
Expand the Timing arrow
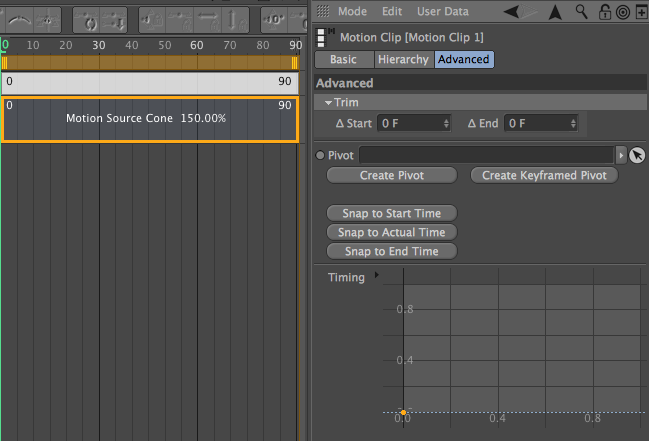tap(377, 275)
